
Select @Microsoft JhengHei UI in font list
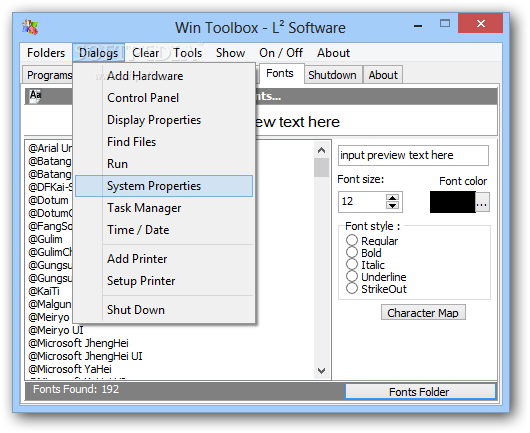(x=85, y=356)
